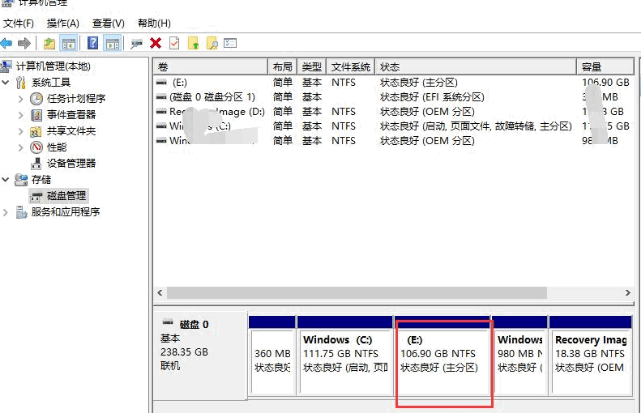Viewport: 641px width, 413px height.
Task: Expand the 服务和应用程序 tree node
Action: pyautogui.click(x=7, y=212)
